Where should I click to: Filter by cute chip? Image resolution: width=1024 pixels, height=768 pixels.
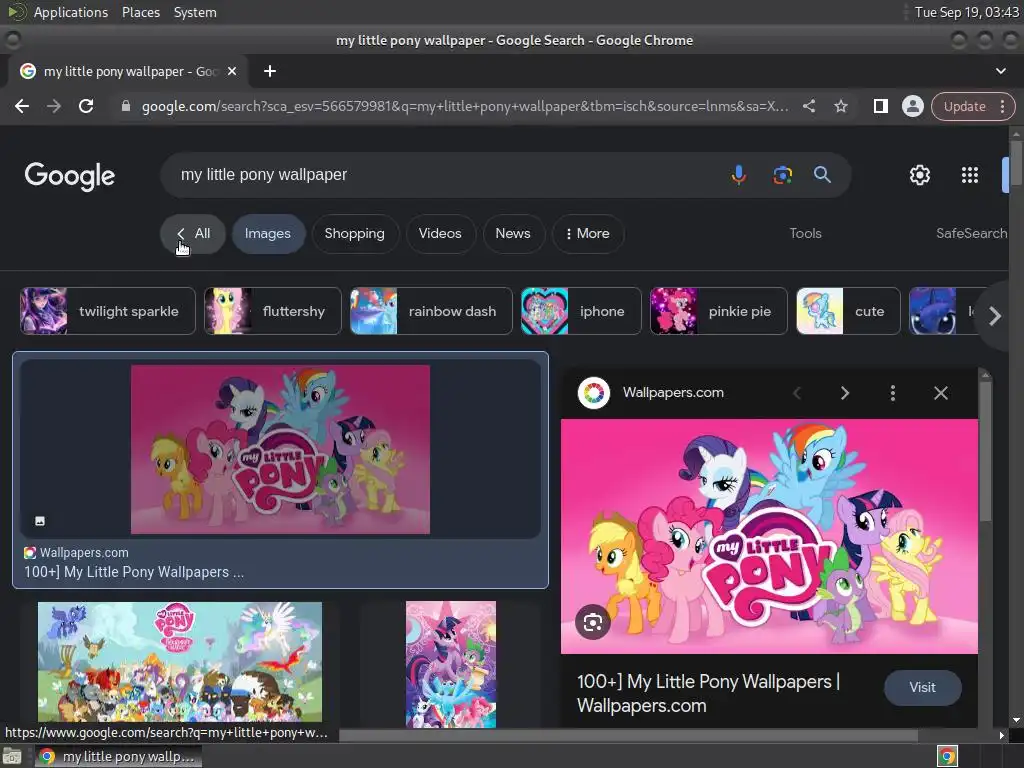click(848, 312)
